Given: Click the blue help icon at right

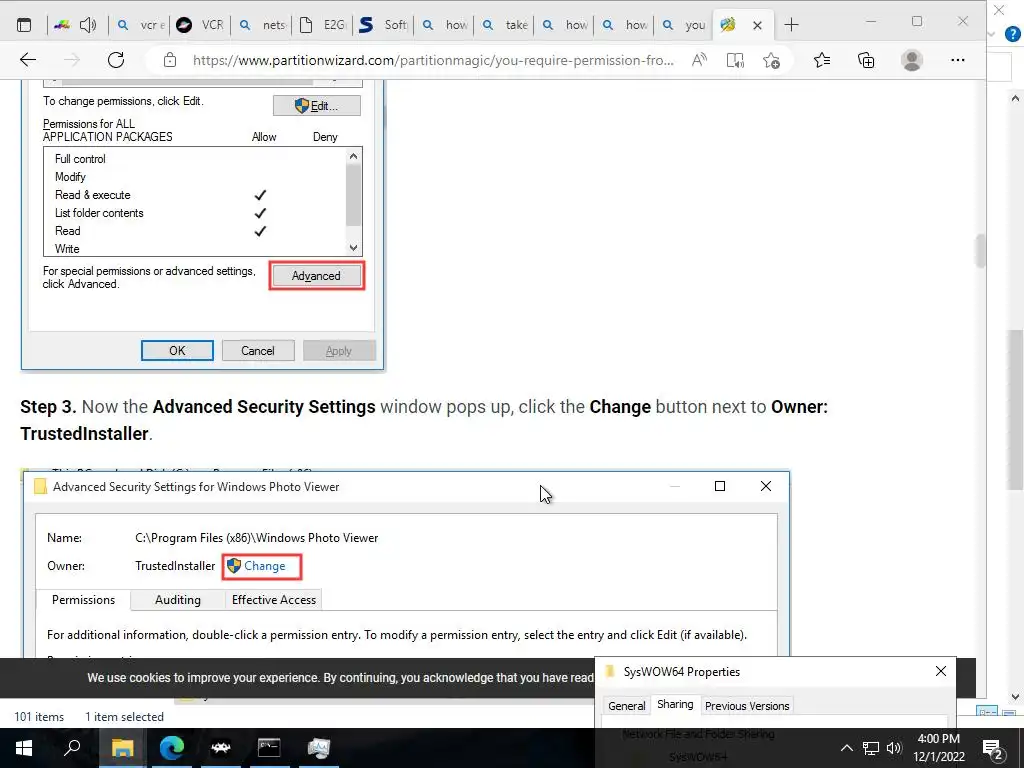Looking at the screenshot, I should point(1013,34).
